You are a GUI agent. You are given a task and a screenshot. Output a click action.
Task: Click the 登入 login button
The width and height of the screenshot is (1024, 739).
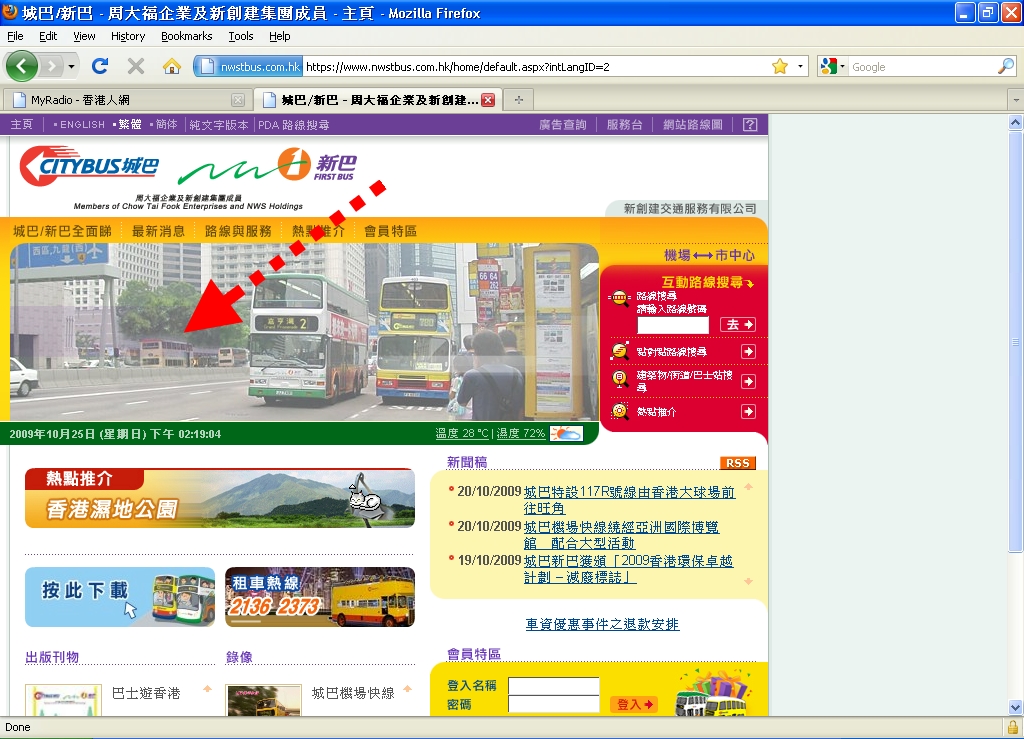(x=635, y=704)
